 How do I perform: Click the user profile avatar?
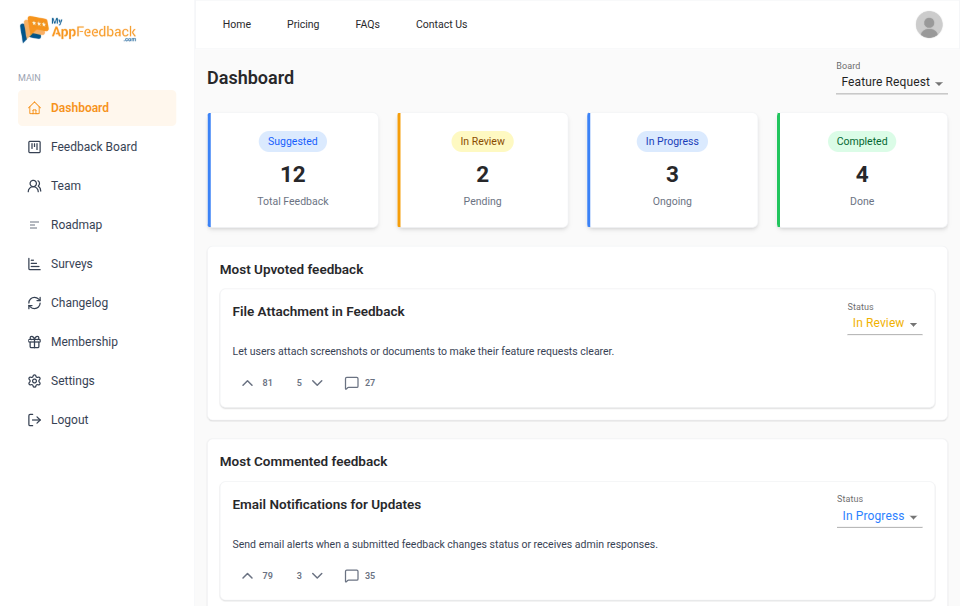[x=928, y=24]
